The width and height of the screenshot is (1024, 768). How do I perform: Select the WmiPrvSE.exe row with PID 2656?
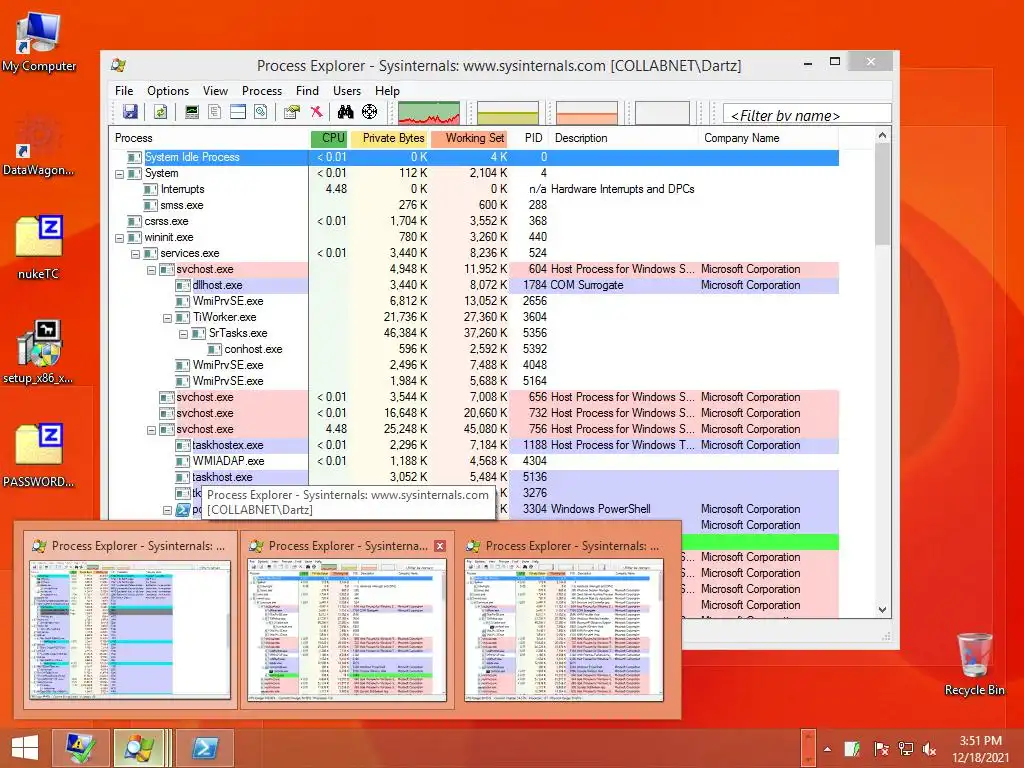[474, 301]
